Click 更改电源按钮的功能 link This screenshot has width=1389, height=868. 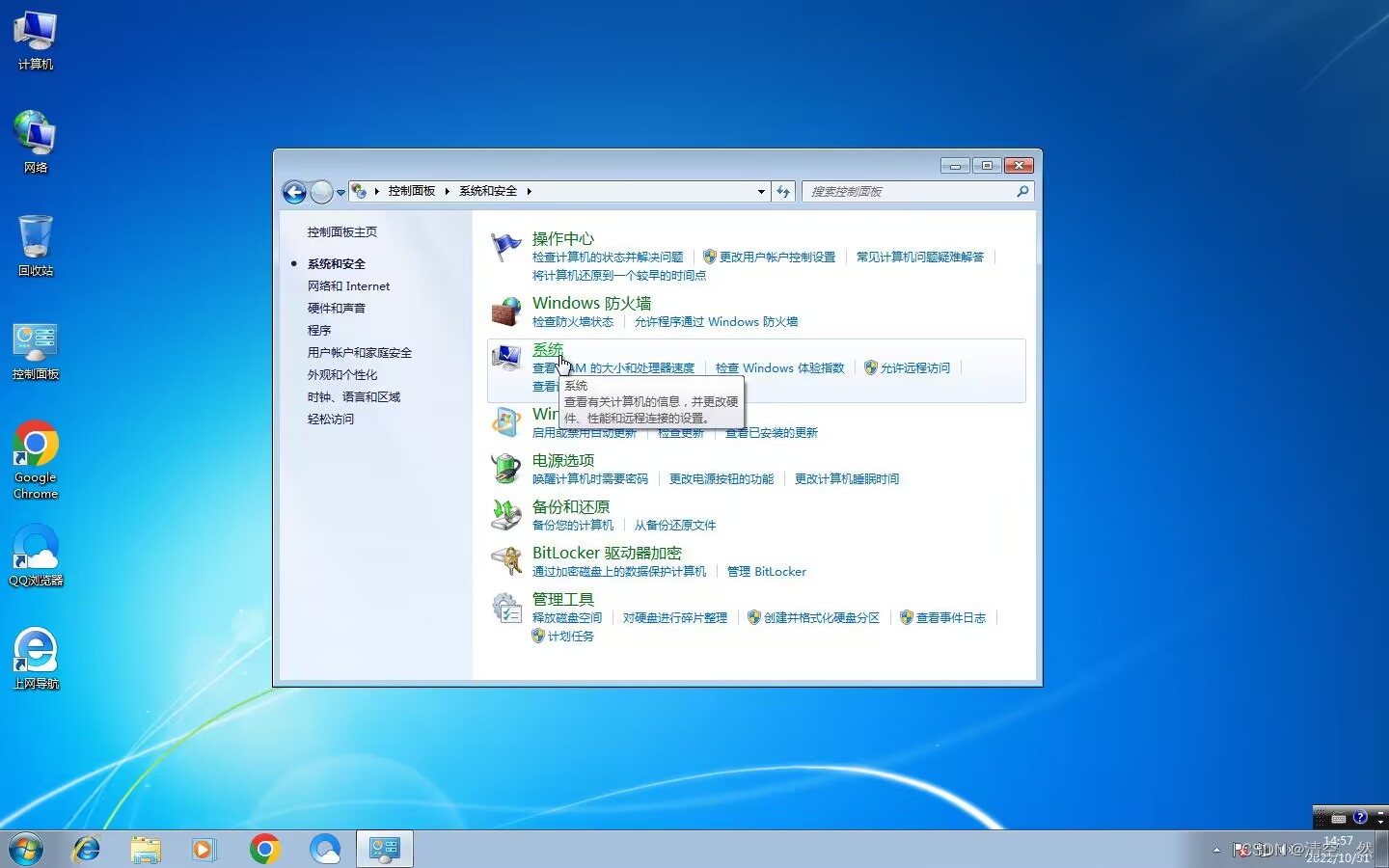tap(722, 478)
